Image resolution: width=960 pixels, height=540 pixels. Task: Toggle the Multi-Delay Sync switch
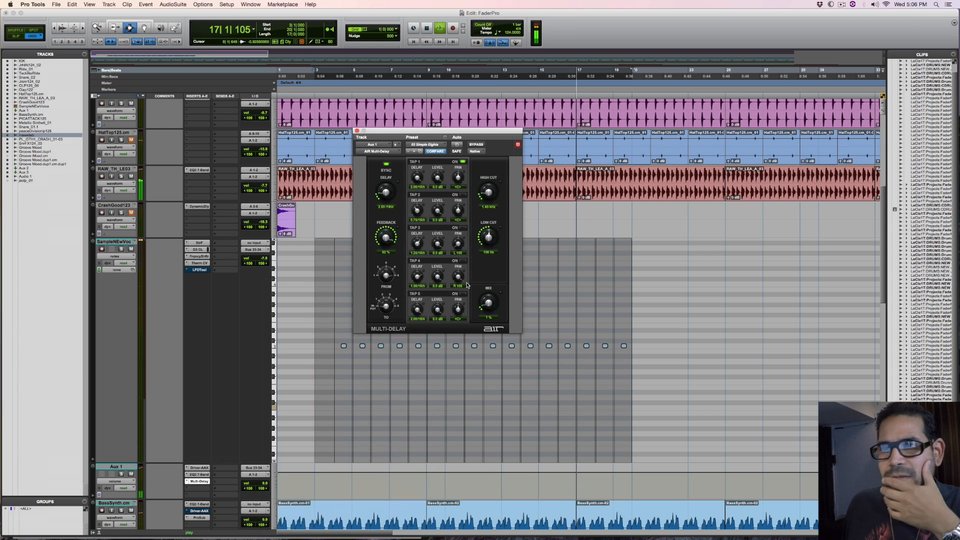pos(386,164)
